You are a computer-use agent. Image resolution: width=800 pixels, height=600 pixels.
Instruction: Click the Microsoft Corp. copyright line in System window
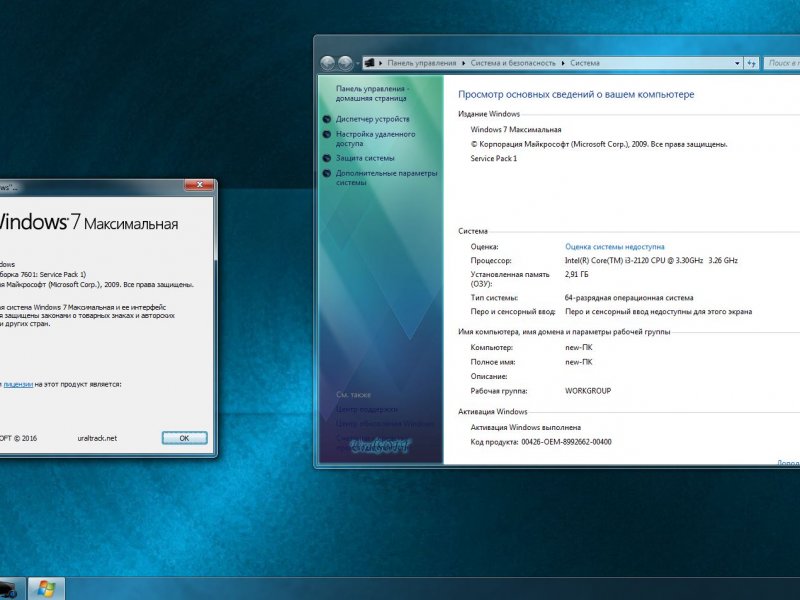coord(599,144)
